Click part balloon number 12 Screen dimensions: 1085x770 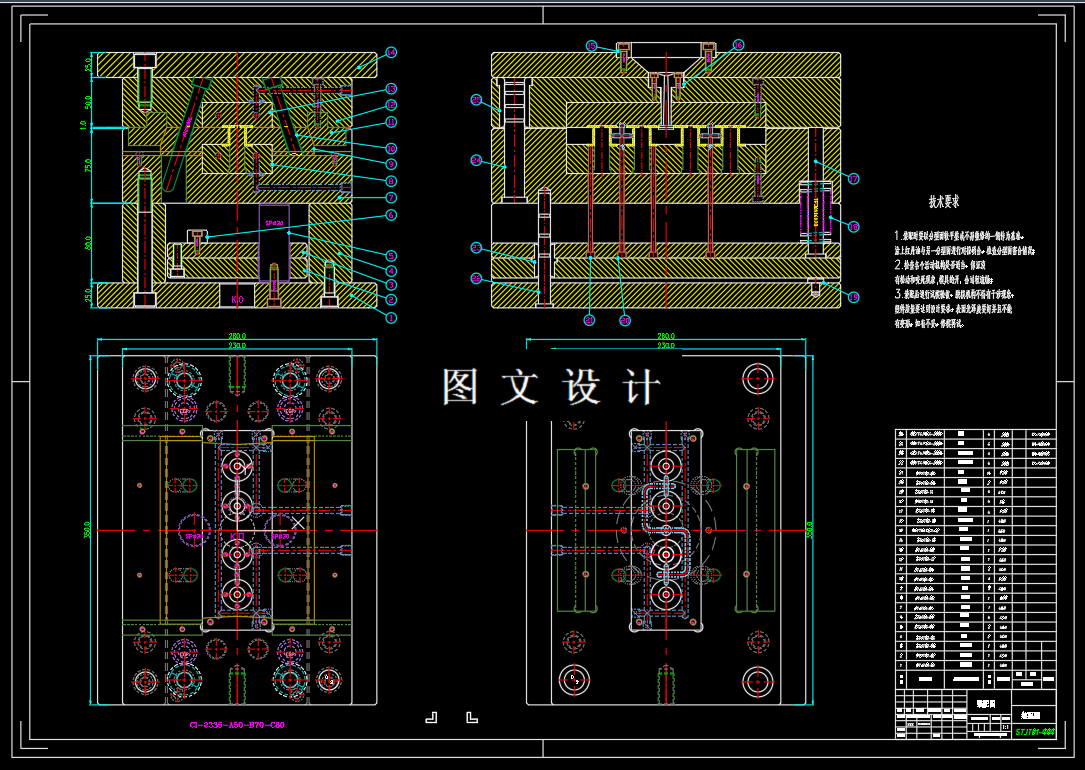pos(391,105)
